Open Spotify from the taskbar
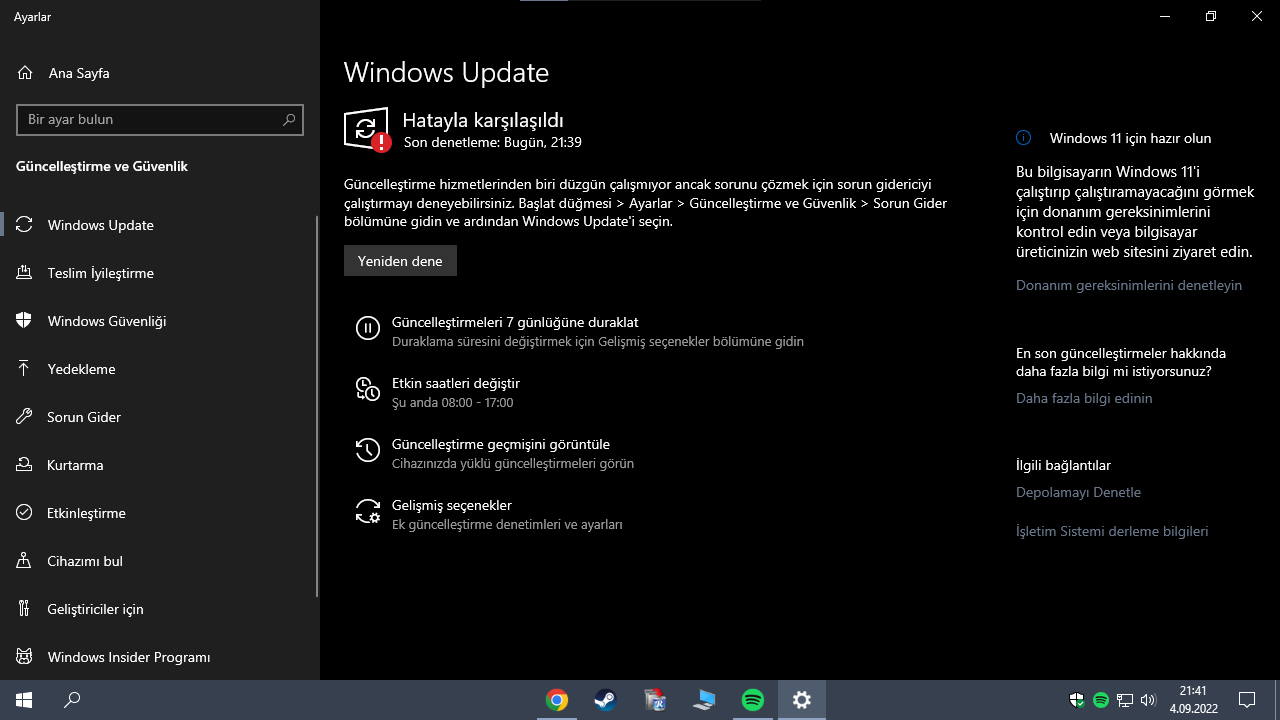The image size is (1280, 720). [753, 700]
